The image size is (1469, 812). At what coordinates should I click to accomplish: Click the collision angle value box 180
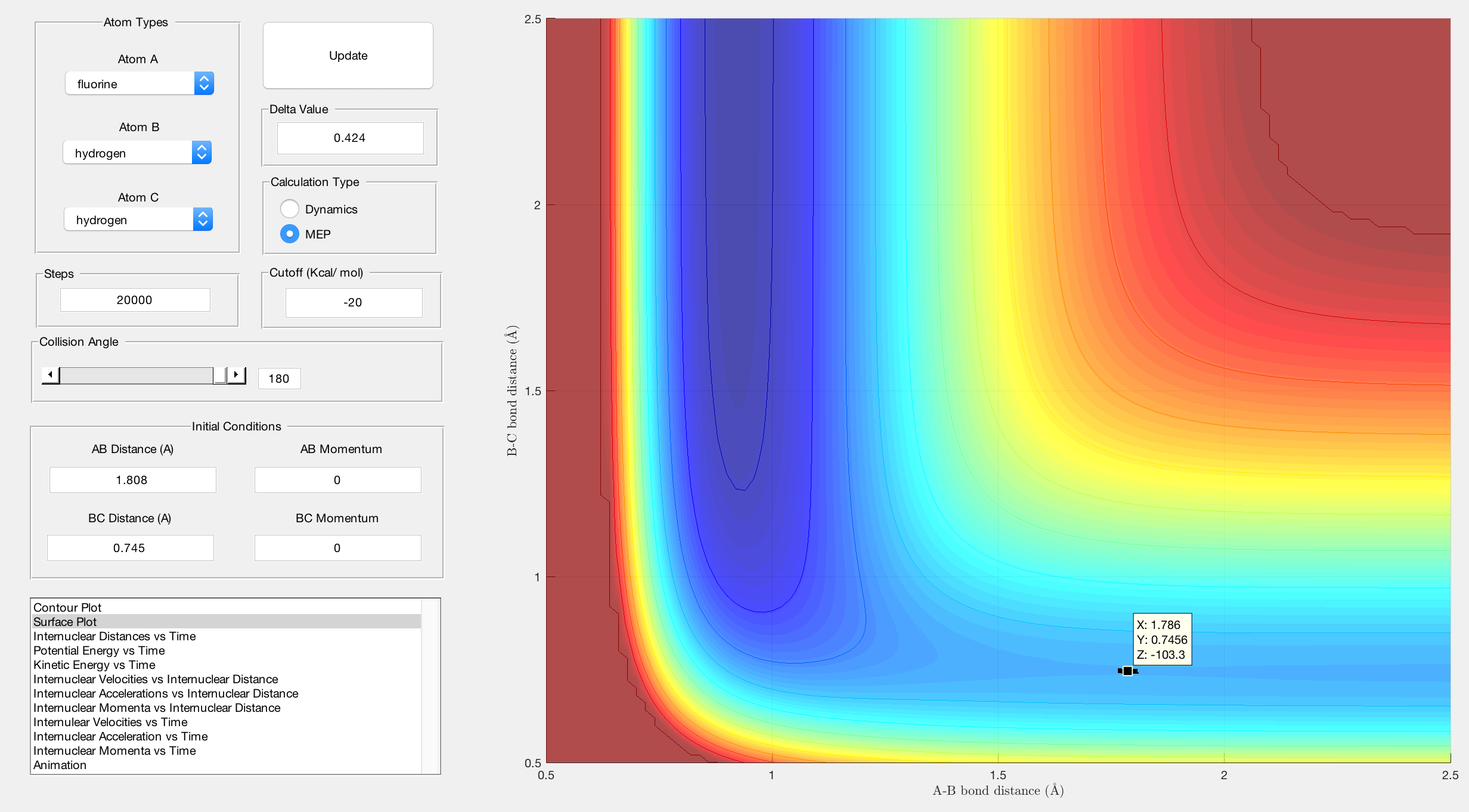(x=279, y=379)
